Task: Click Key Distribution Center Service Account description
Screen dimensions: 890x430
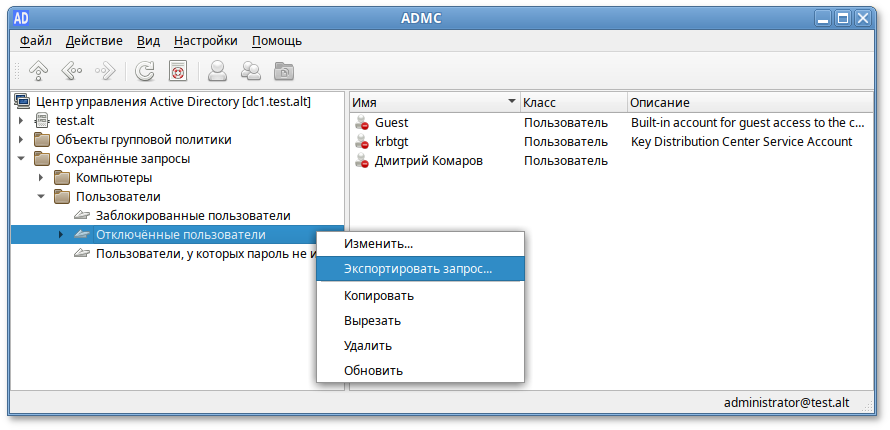Action: pos(742,142)
